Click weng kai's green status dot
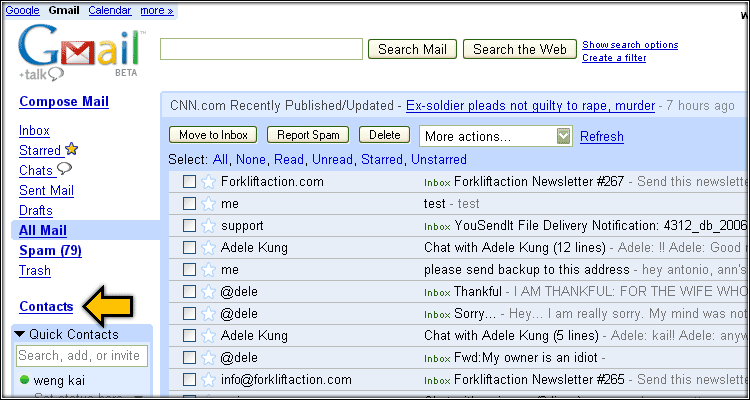 [x=24, y=381]
